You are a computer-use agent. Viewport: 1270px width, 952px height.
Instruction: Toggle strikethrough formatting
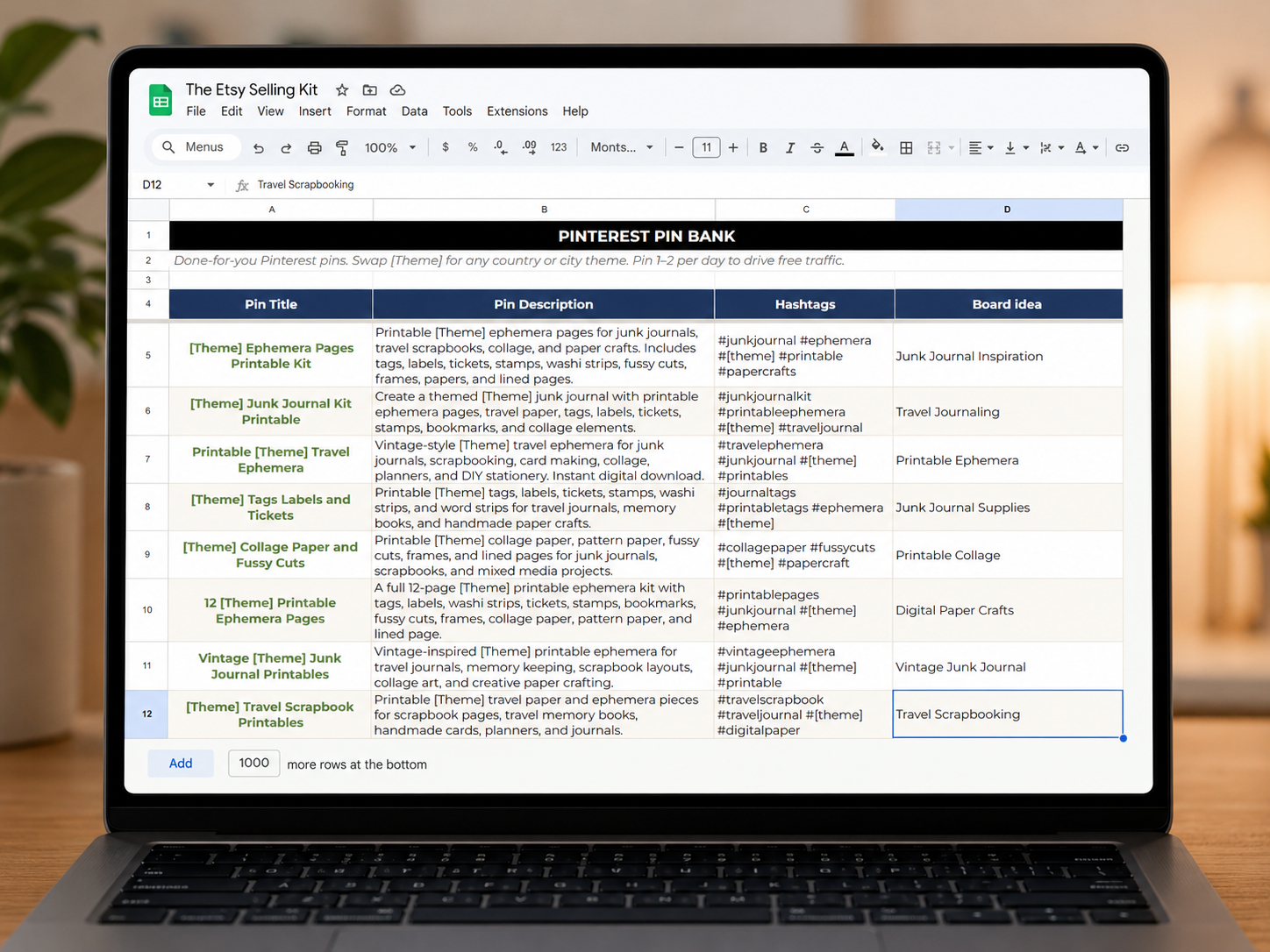coord(817,148)
